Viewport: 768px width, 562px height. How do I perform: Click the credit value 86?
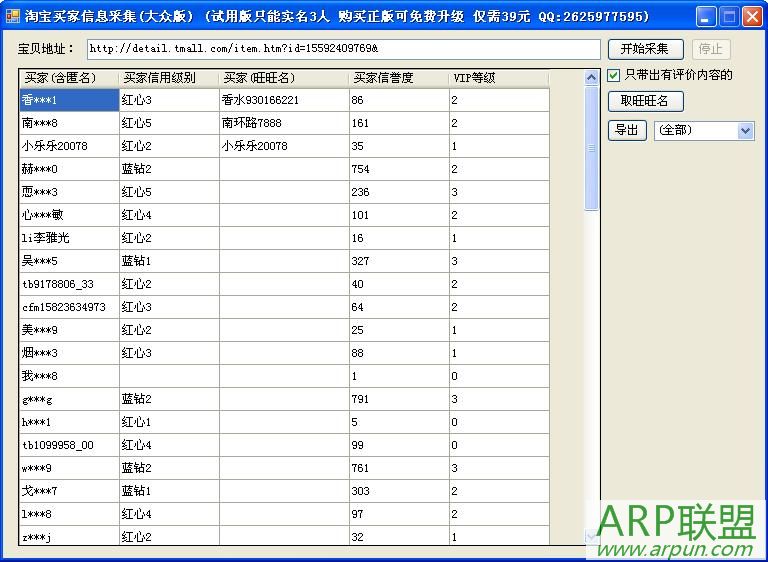pos(399,100)
